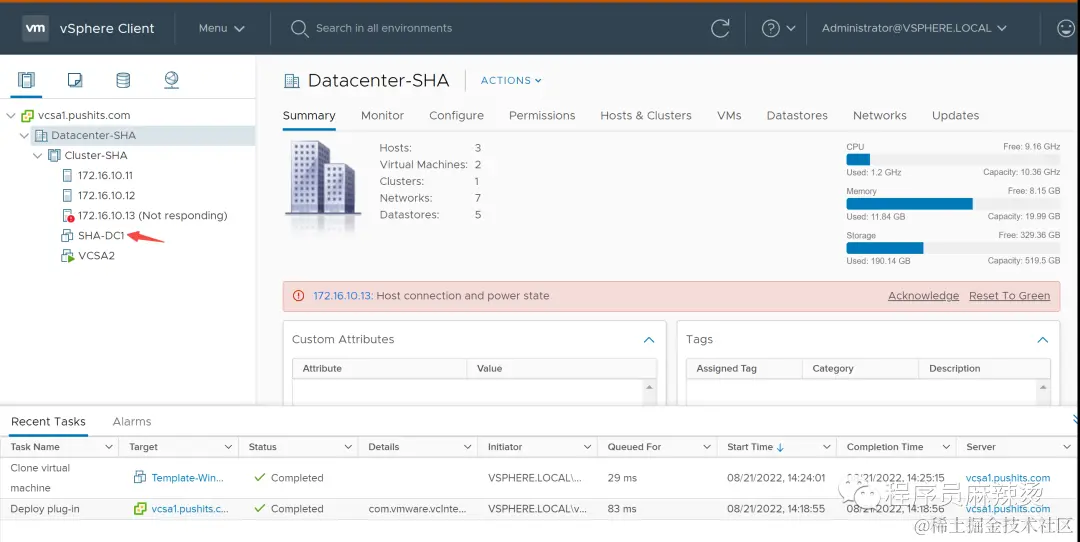Image resolution: width=1080 pixels, height=542 pixels.
Task: Click the VCSA2 powered-on VM icon
Action: [67, 256]
